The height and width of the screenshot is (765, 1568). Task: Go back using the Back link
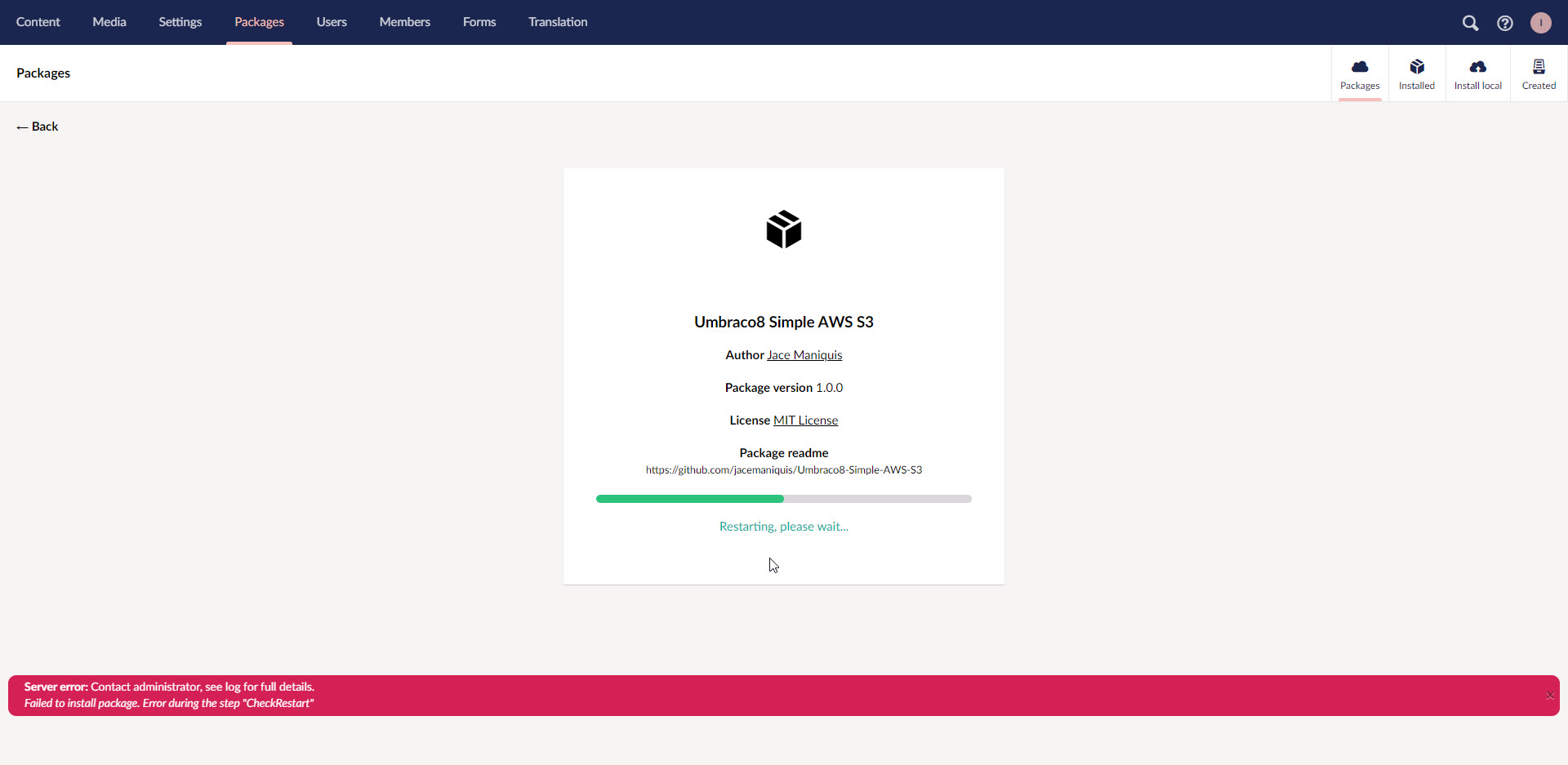click(38, 127)
